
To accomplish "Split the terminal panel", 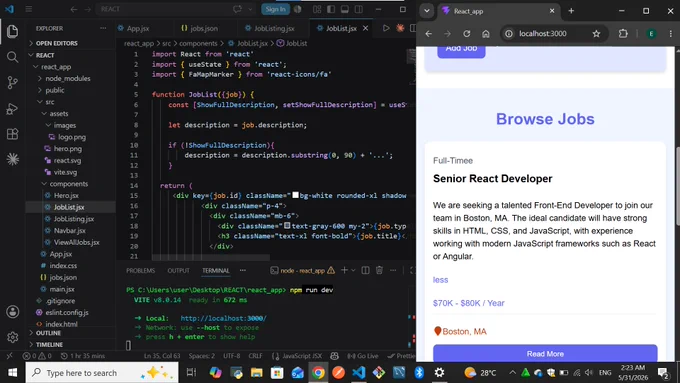I will 366,270.
